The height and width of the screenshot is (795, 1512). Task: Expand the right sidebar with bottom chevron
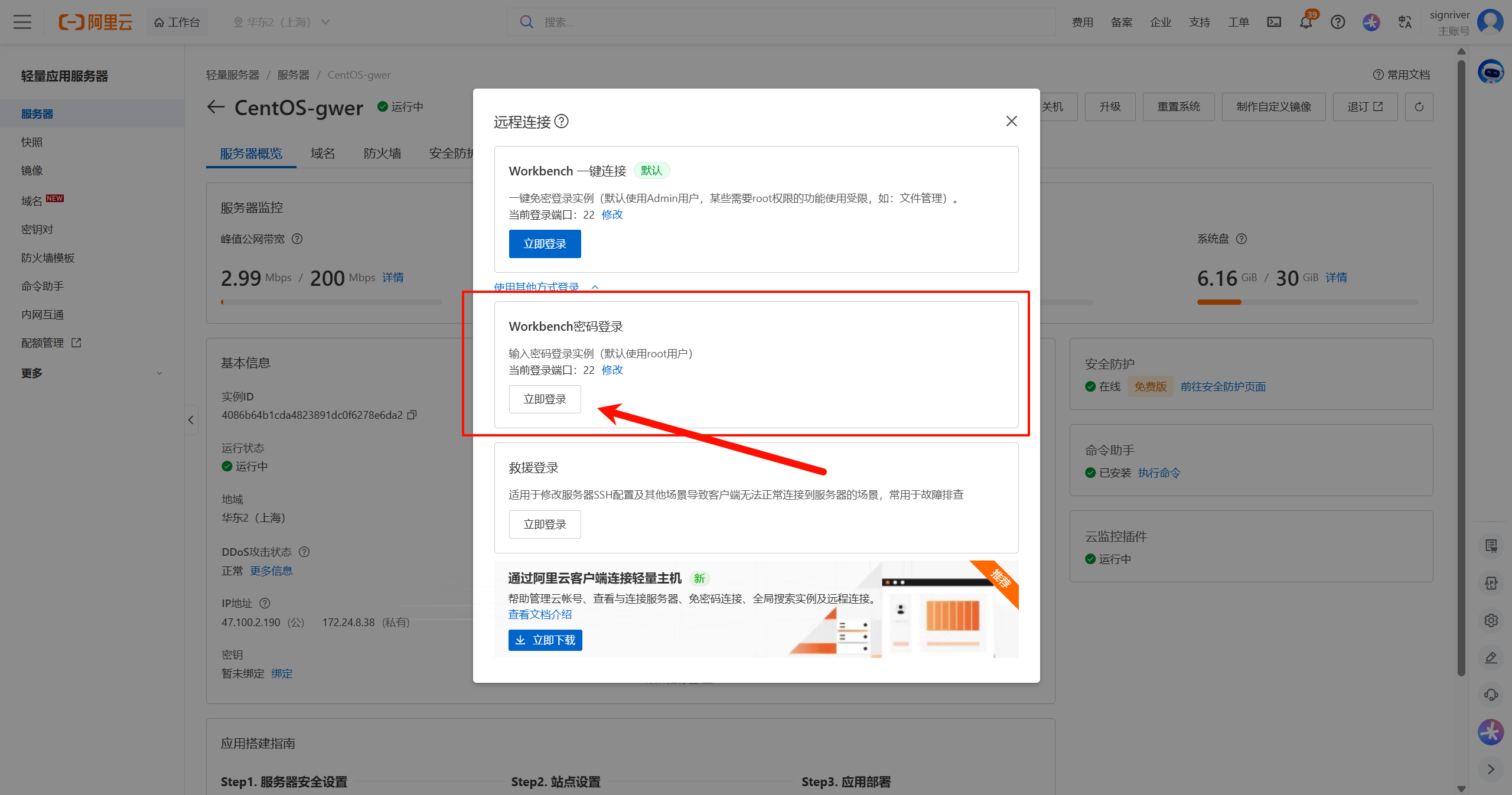1491,769
